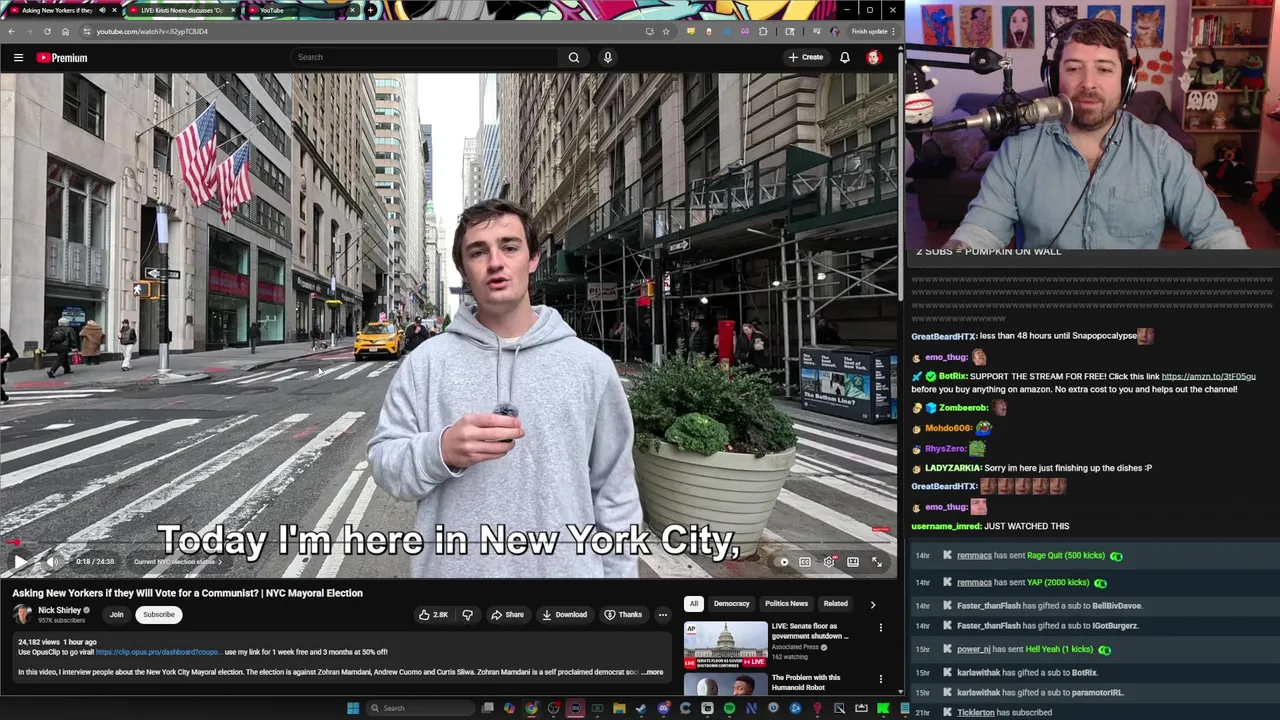The height and width of the screenshot is (720, 1280).
Task: Click the browser address bar URL
Action: point(152,31)
